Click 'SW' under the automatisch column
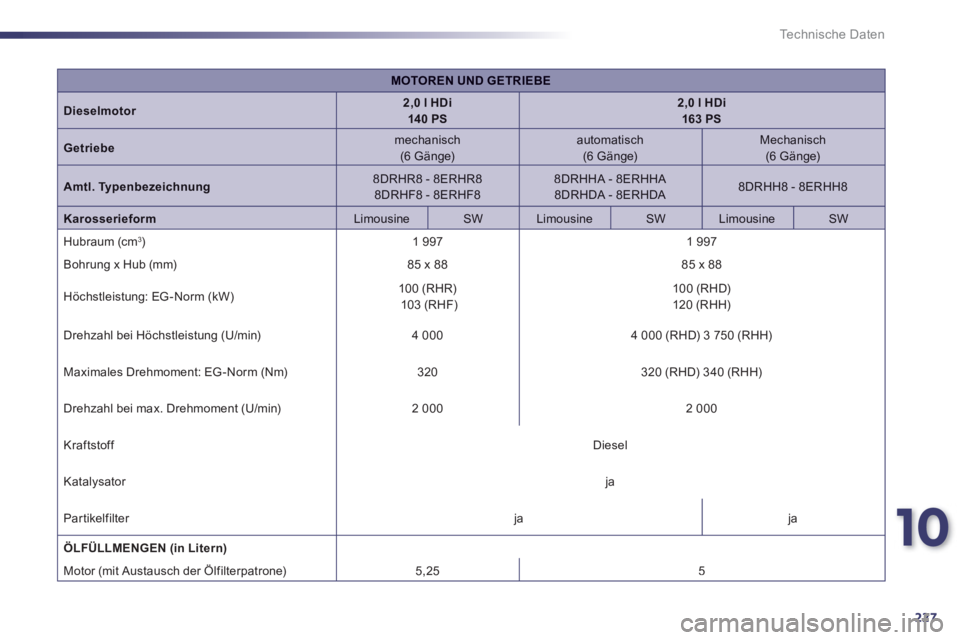 click(x=656, y=219)
